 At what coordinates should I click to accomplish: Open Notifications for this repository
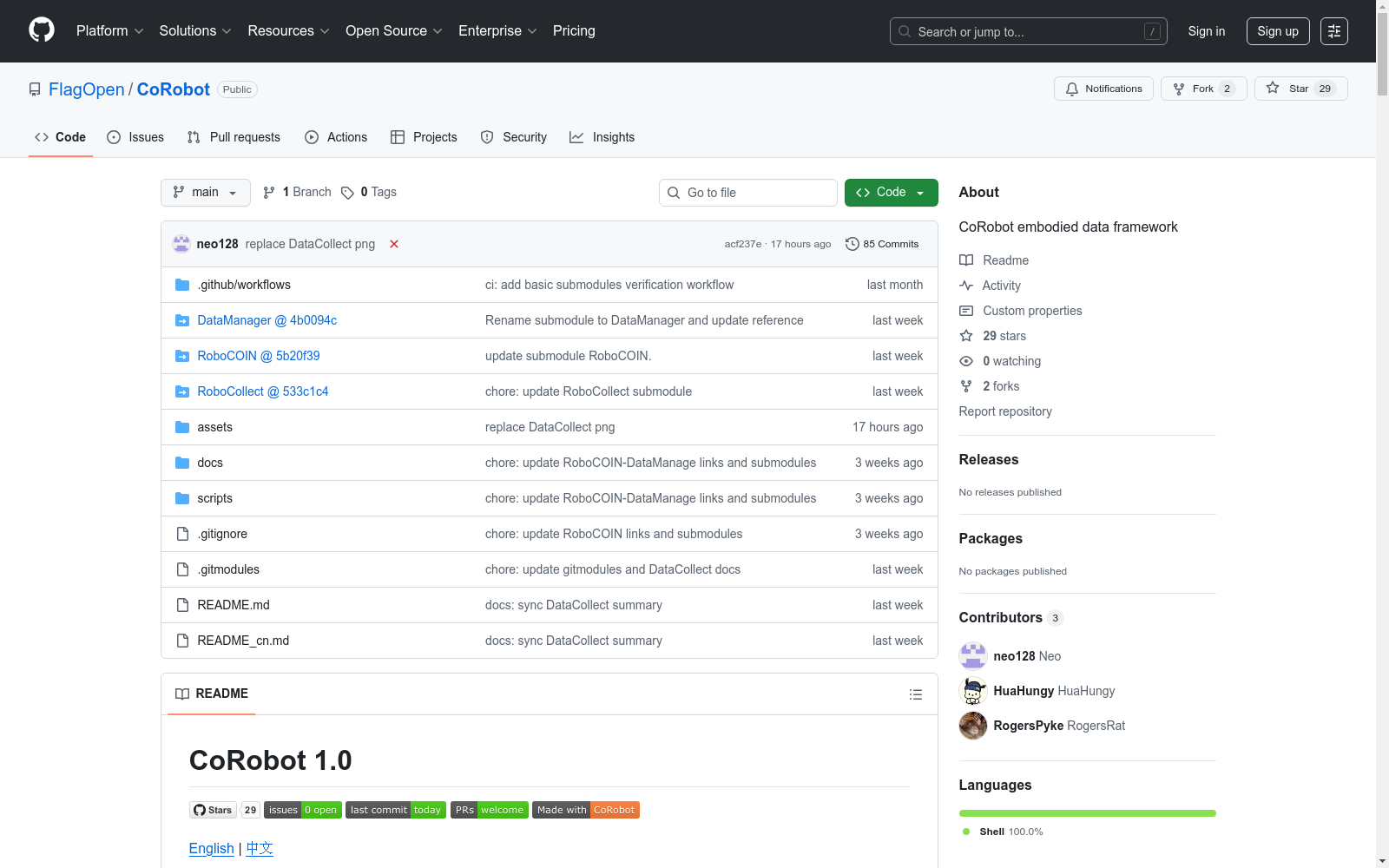pos(1103,89)
